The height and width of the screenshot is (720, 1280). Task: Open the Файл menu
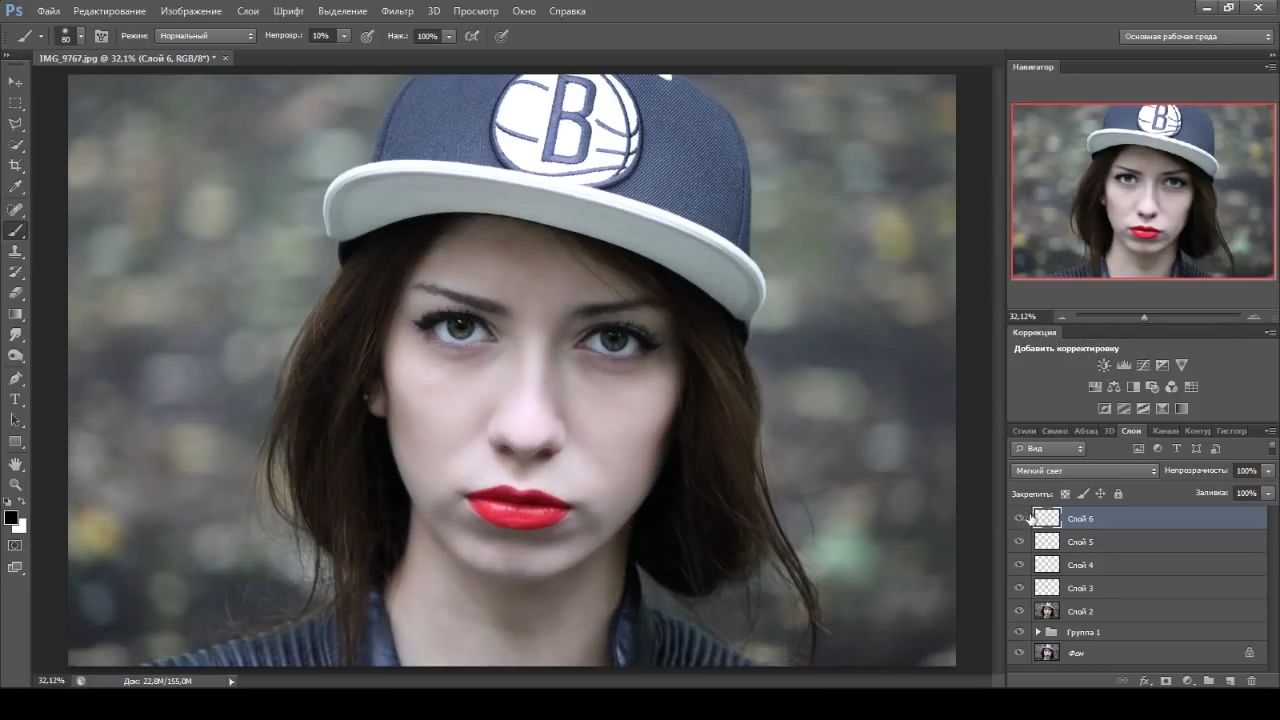(x=48, y=11)
